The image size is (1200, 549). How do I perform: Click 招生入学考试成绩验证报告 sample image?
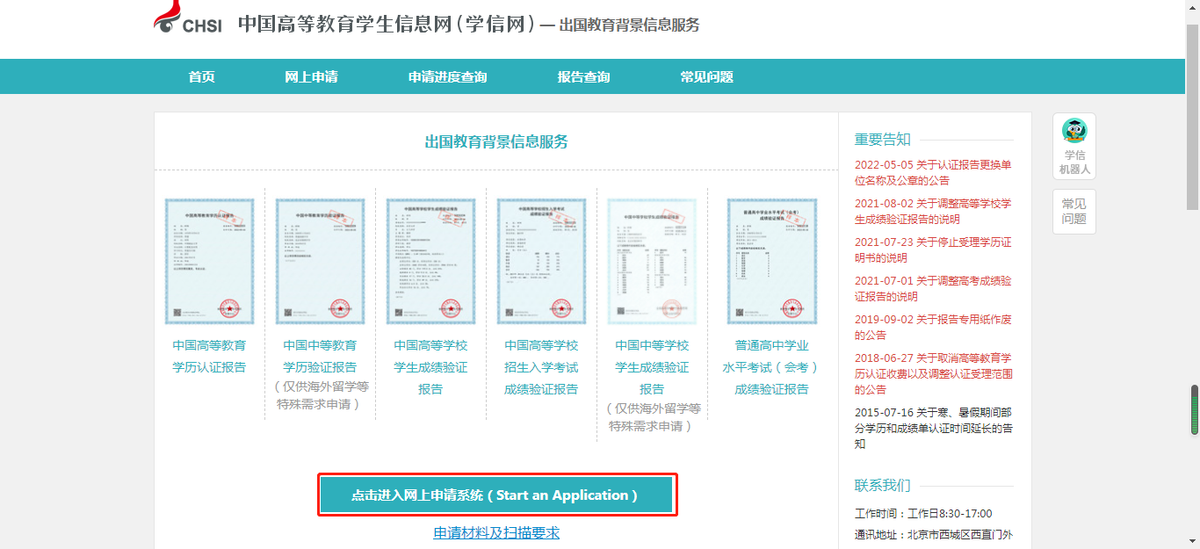[541, 260]
